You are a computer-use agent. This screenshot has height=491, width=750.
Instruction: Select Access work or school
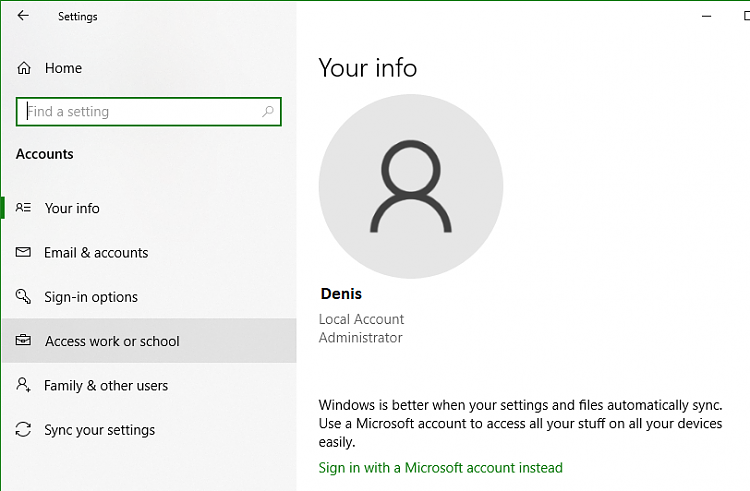click(112, 341)
